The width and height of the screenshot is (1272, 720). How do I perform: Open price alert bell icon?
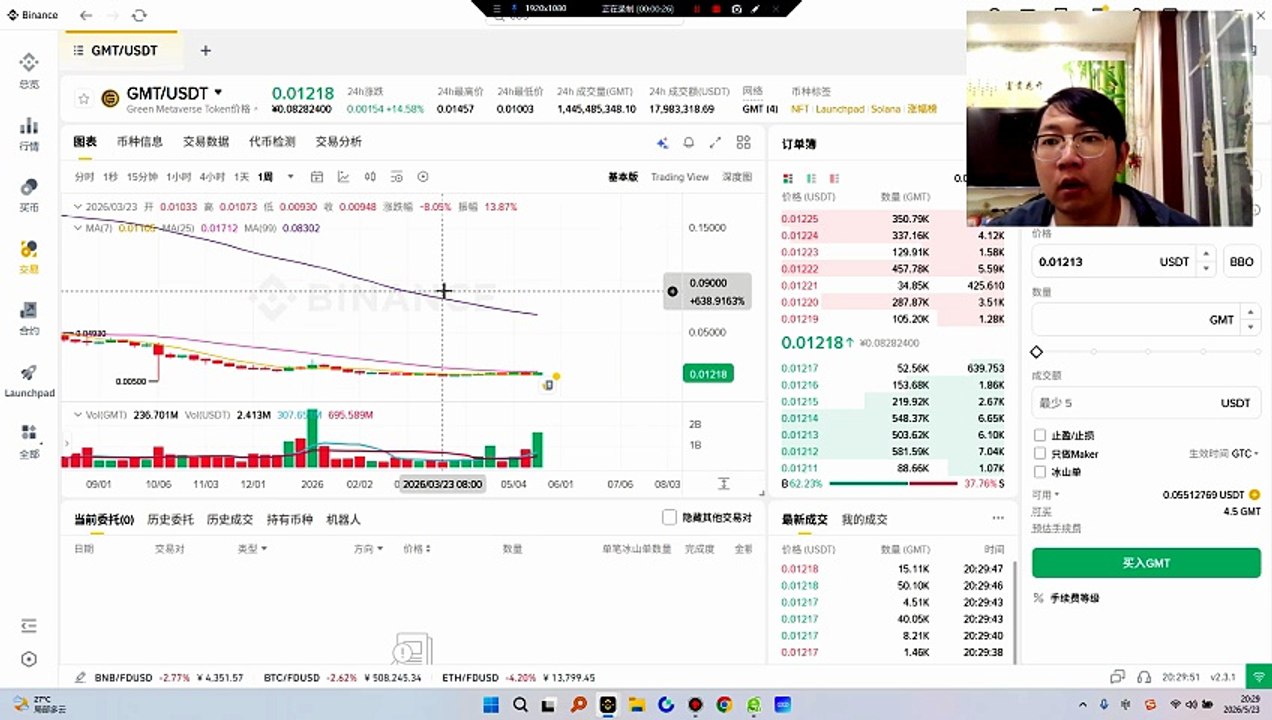tap(689, 143)
